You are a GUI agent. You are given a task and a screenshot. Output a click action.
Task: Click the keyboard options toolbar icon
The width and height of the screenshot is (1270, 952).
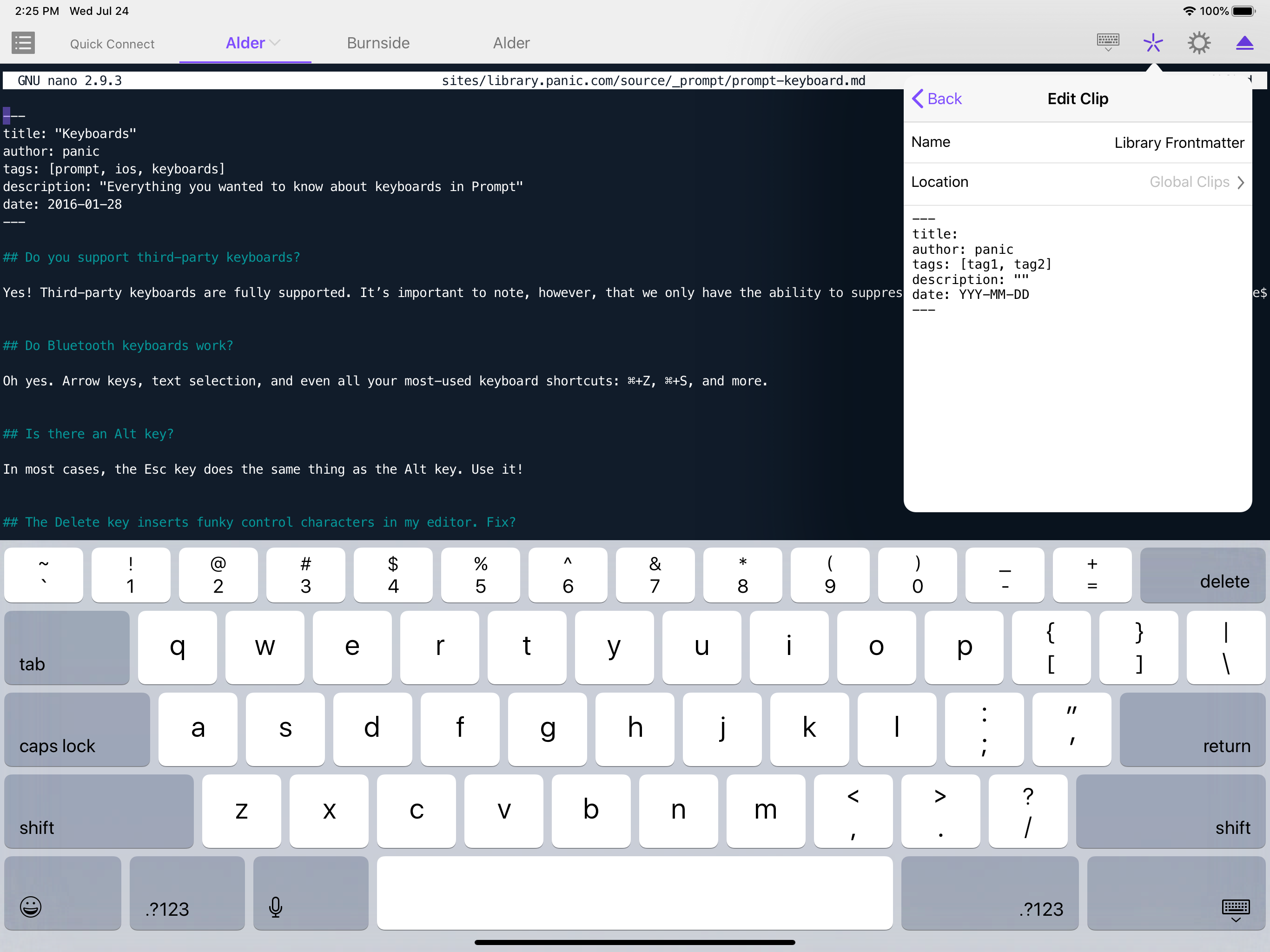(1107, 42)
